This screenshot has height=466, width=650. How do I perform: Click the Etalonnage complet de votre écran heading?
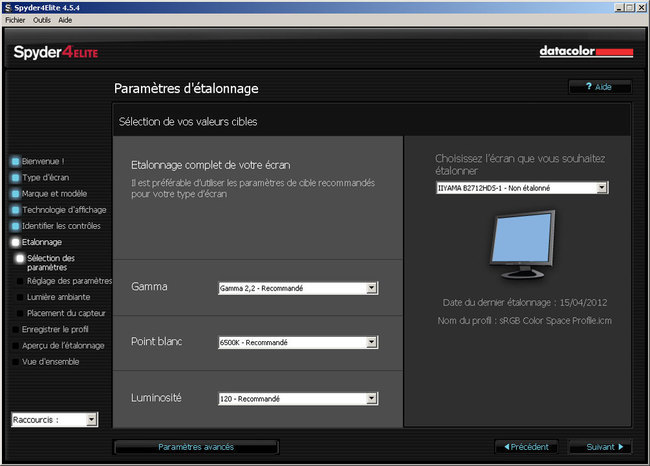point(211,165)
